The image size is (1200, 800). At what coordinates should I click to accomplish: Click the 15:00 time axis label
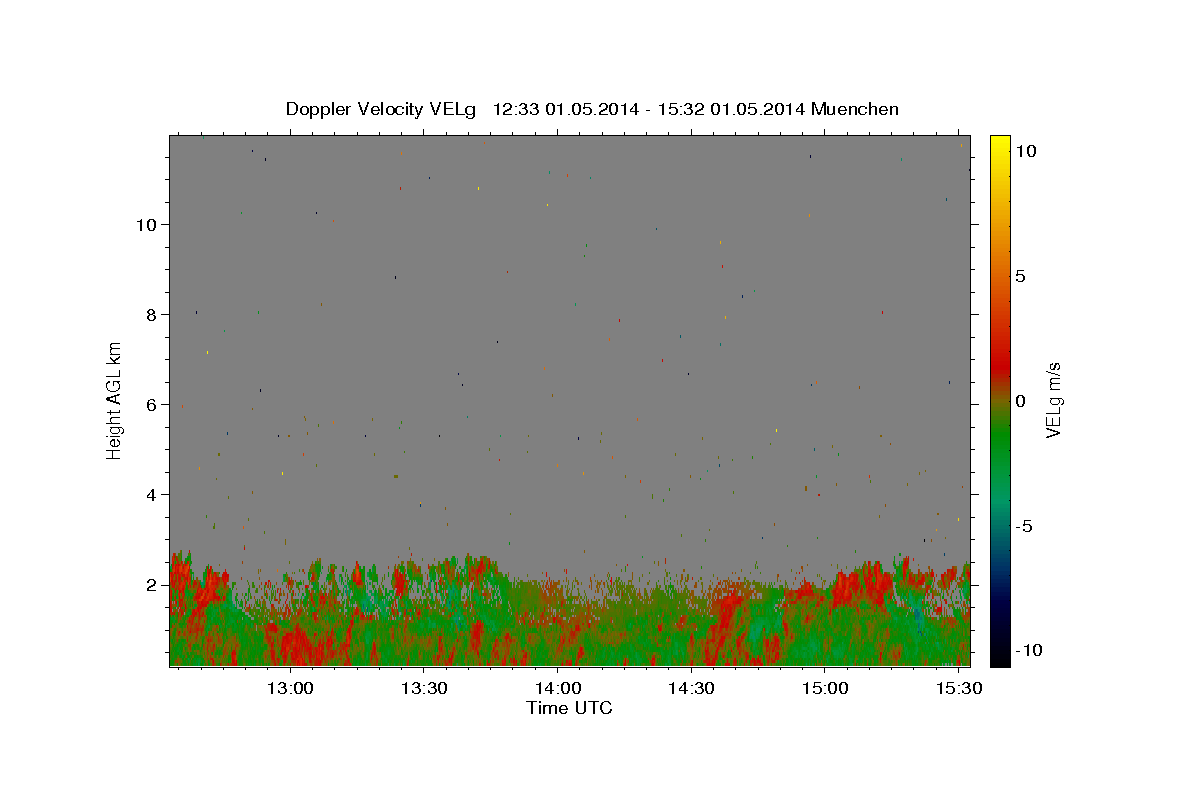(x=825, y=688)
